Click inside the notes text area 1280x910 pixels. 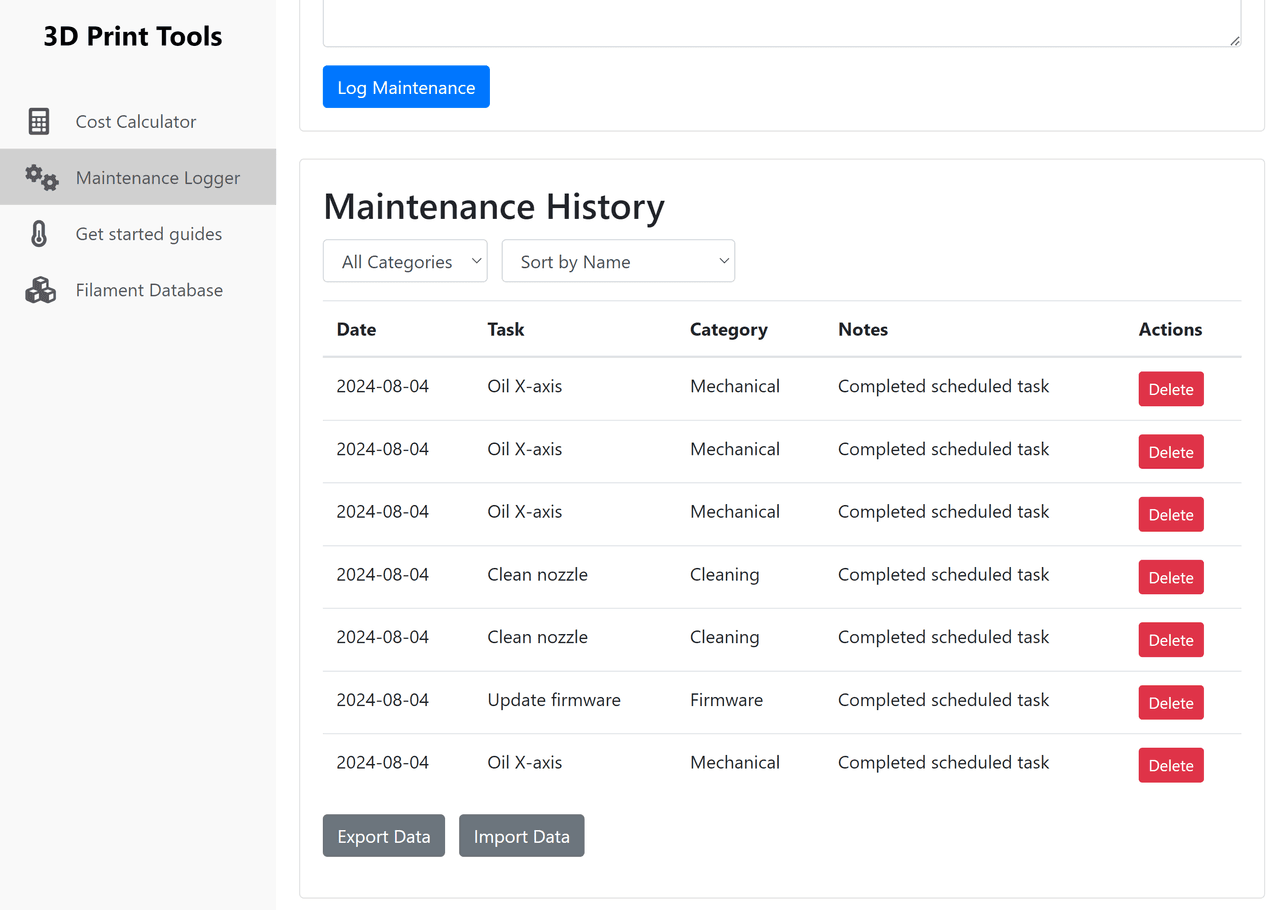[781, 22]
